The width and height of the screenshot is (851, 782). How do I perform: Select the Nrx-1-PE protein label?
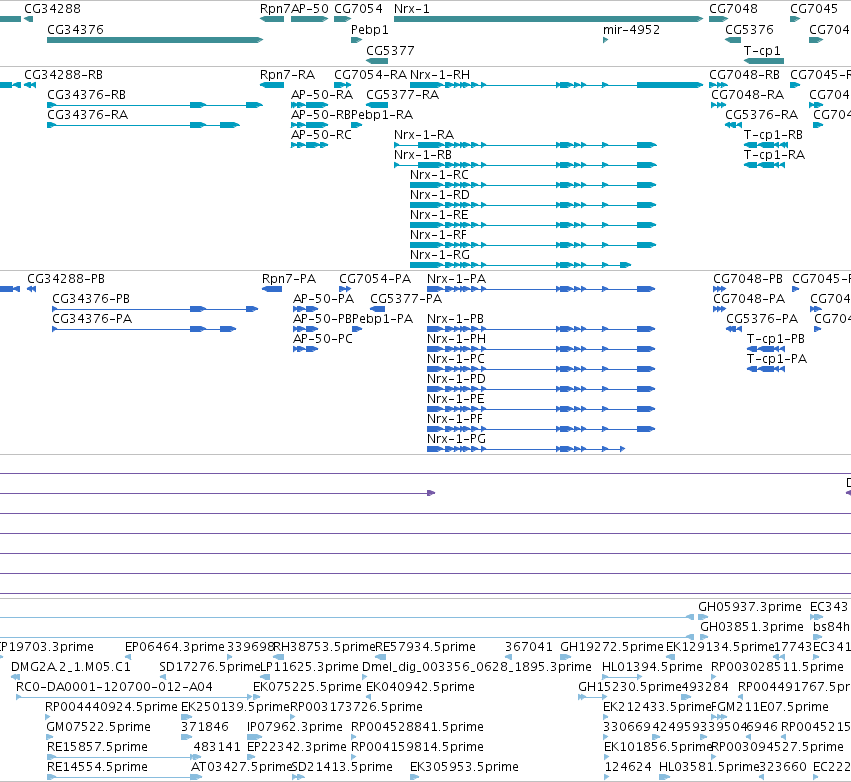[455, 399]
